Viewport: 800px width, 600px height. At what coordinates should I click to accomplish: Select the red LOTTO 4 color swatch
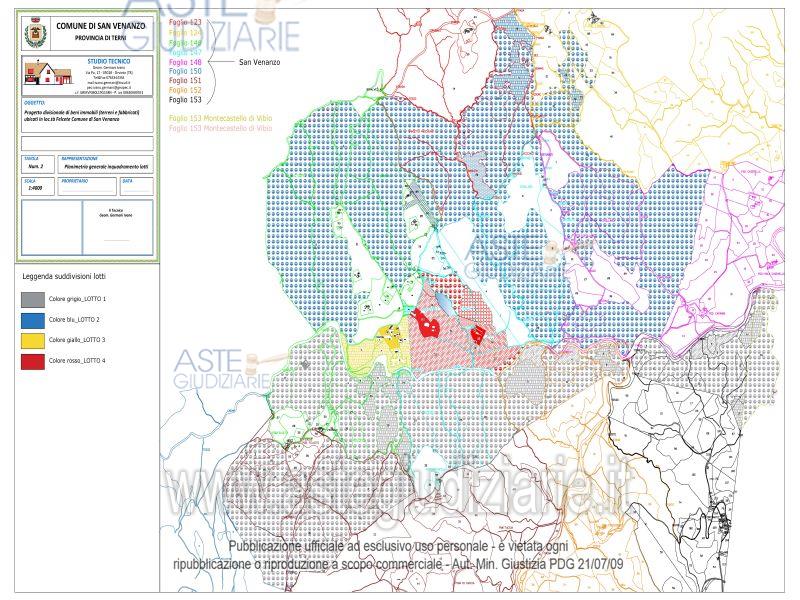pos(33,361)
